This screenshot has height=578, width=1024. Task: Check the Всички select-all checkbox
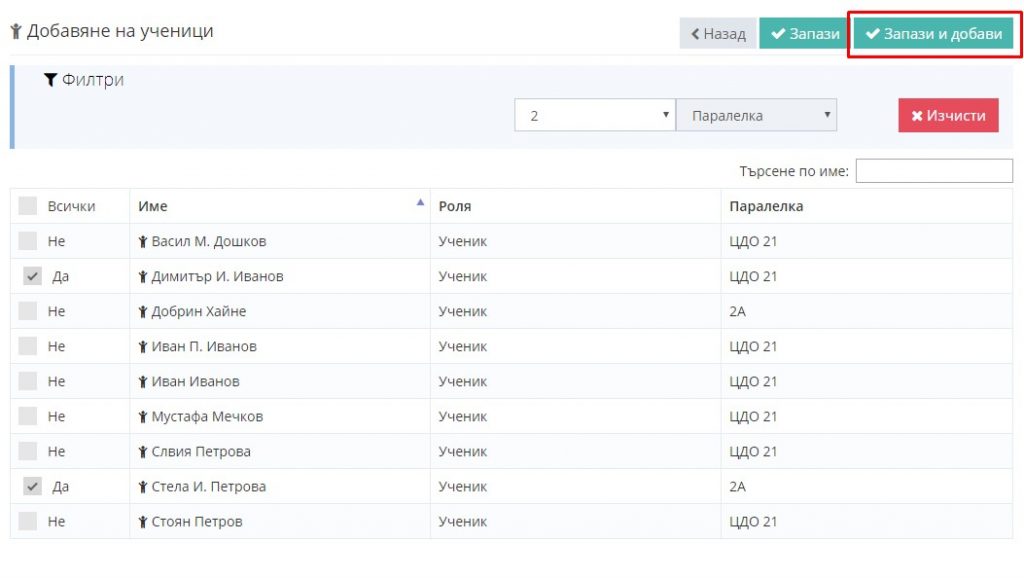[27, 206]
